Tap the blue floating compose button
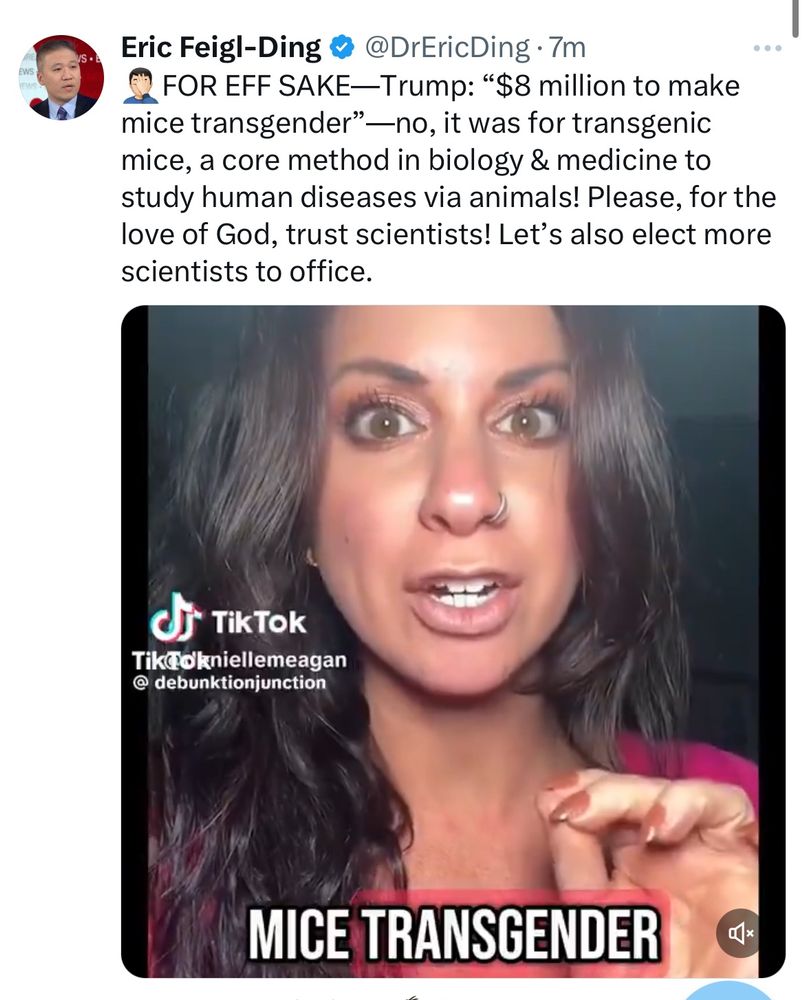 tap(728, 992)
